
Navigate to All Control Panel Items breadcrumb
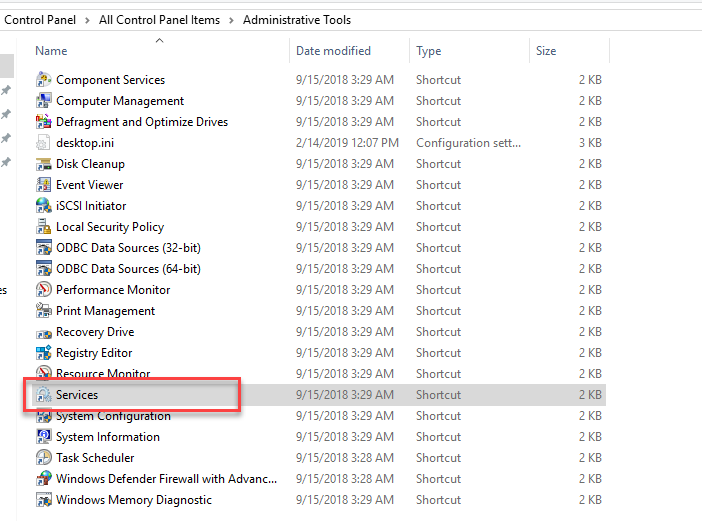[x=160, y=20]
